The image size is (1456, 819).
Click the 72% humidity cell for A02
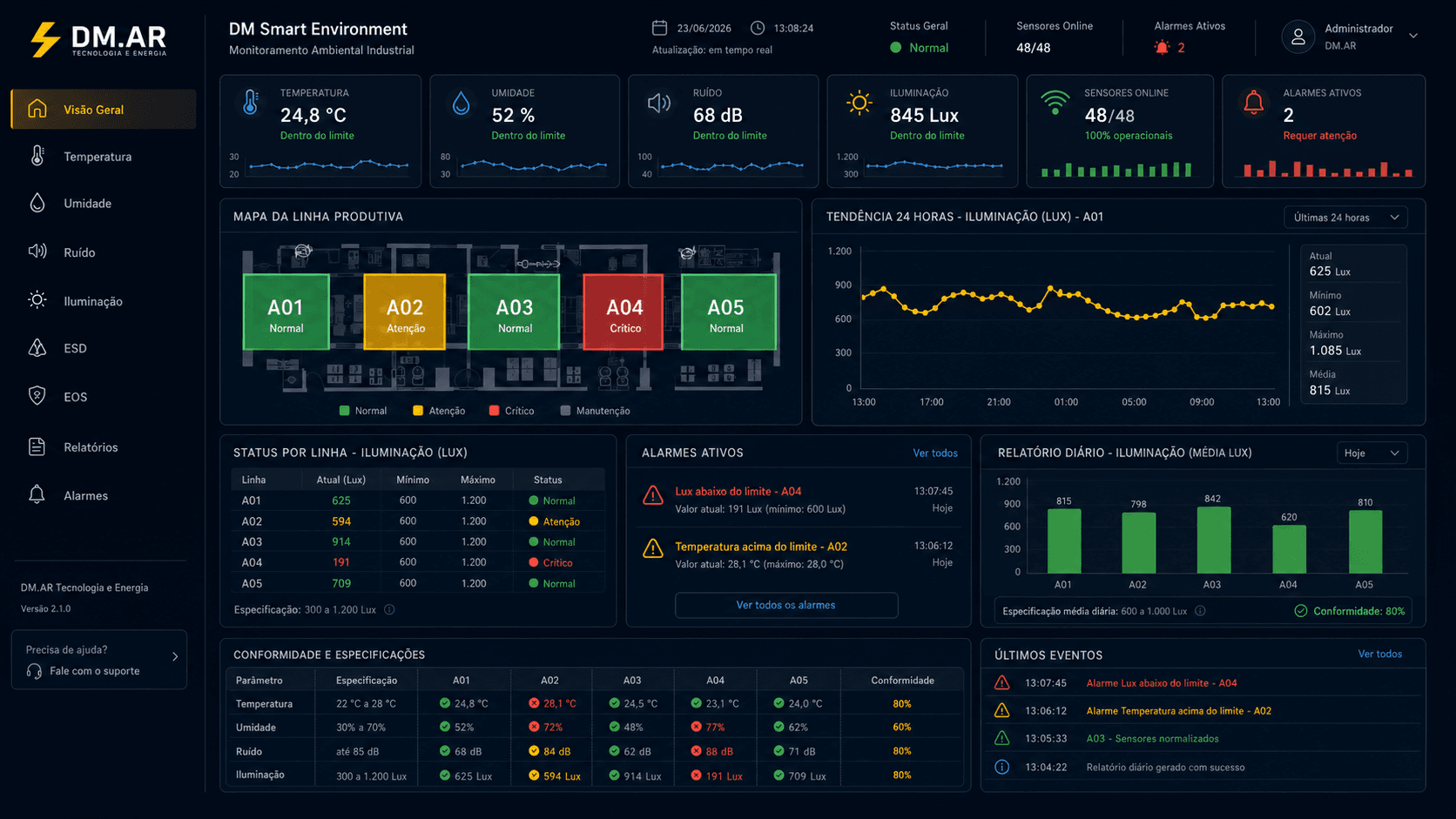(x=546, y=727)
